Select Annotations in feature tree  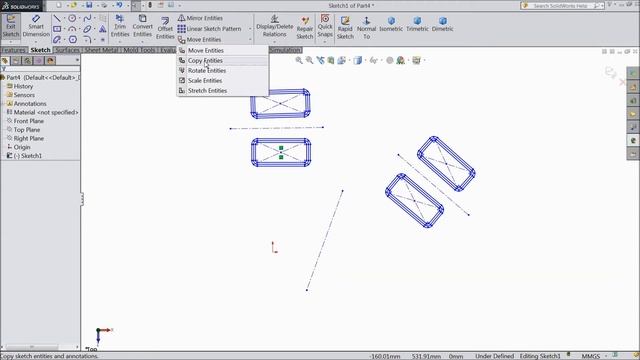click(30, 104)
